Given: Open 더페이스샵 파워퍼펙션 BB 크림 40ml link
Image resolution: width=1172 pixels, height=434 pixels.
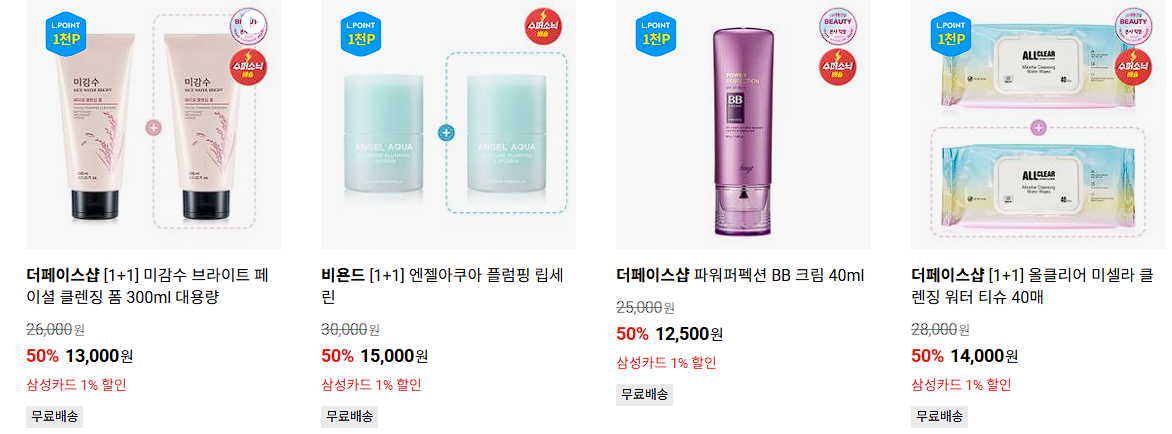Looking at the screenshot, I should [740, 276].
